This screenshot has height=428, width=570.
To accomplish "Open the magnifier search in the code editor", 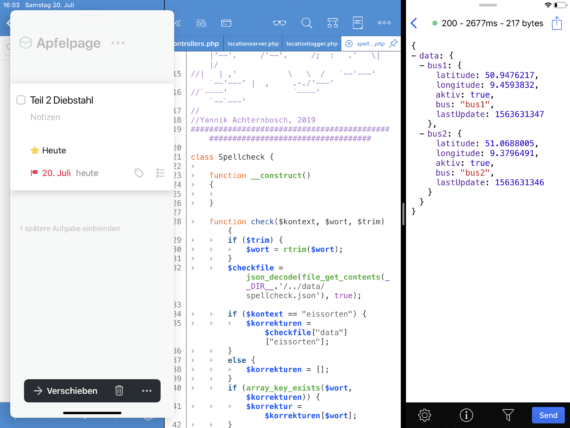I will (306, 23).
